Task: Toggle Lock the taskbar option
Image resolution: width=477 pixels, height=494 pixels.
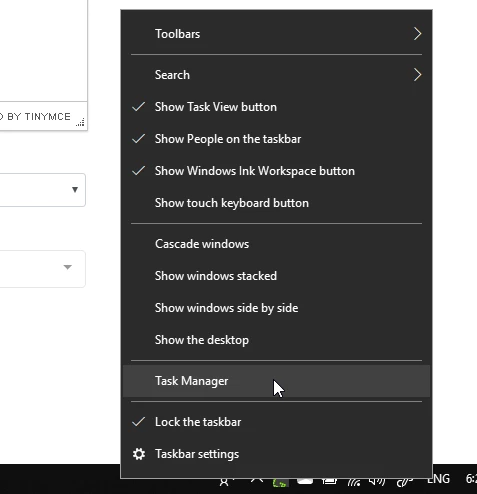Action: click(x=276, y=422)
